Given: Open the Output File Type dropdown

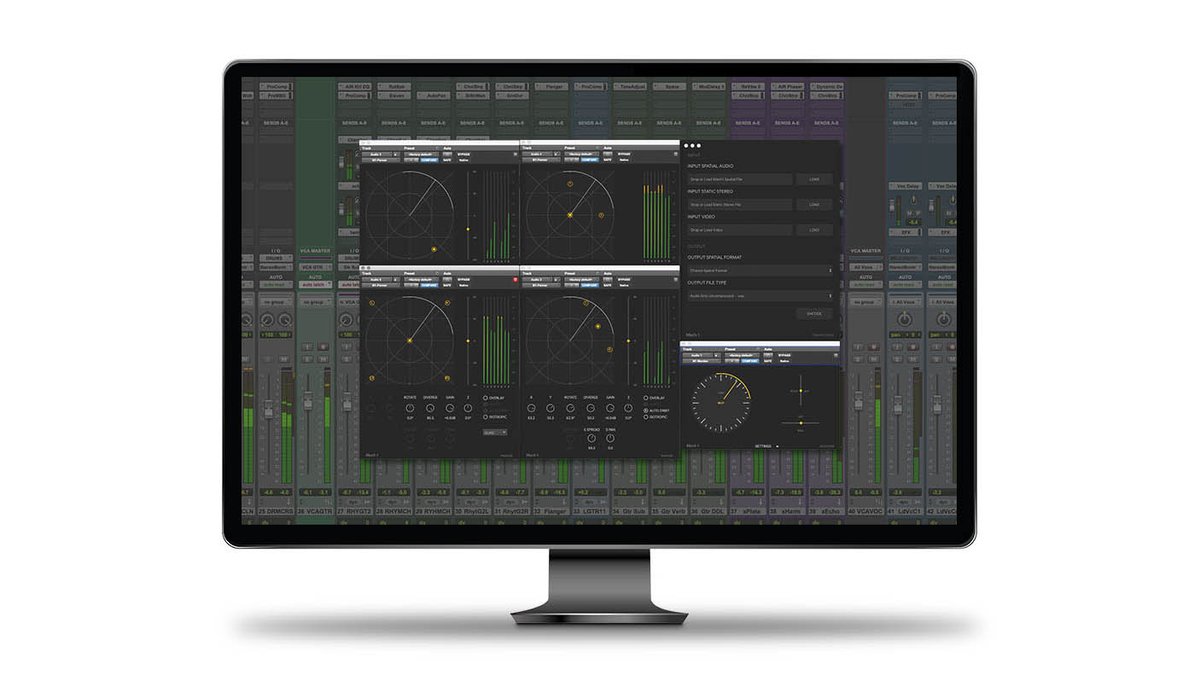Looking at the screenshot, I should point(760,295).
